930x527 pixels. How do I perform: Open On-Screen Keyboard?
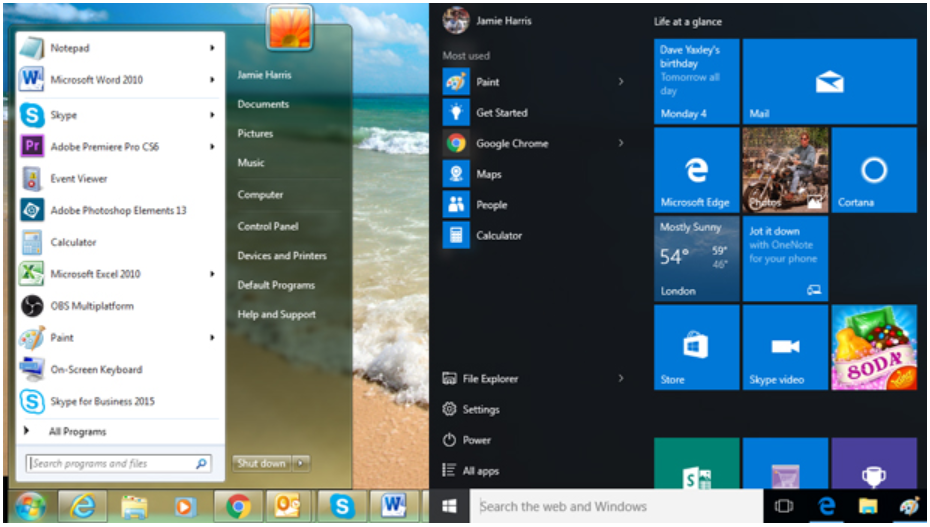119,369
